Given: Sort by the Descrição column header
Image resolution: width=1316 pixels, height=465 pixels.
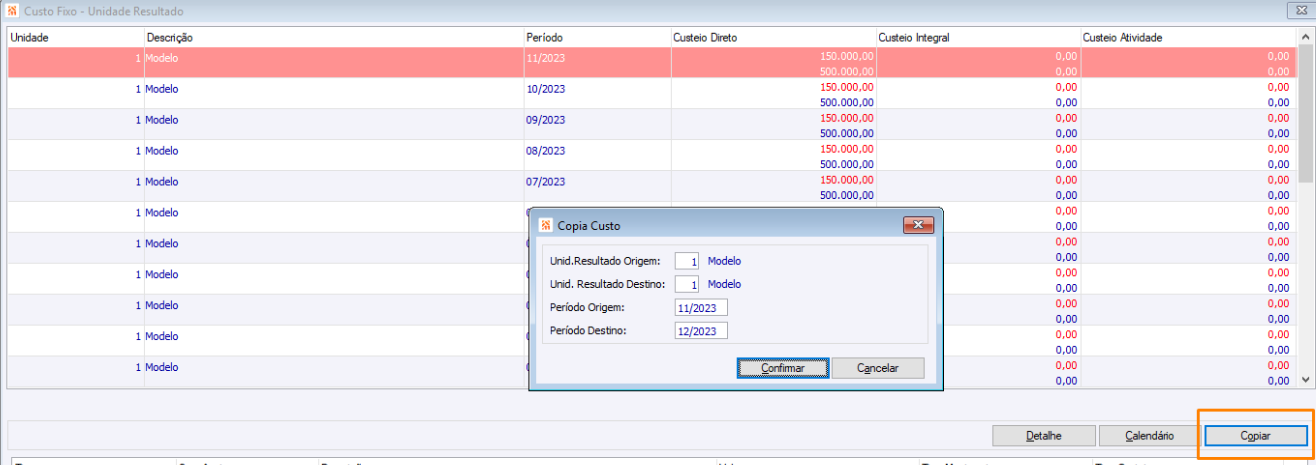Looking at the screenshot, I should [x=334, y=37].
